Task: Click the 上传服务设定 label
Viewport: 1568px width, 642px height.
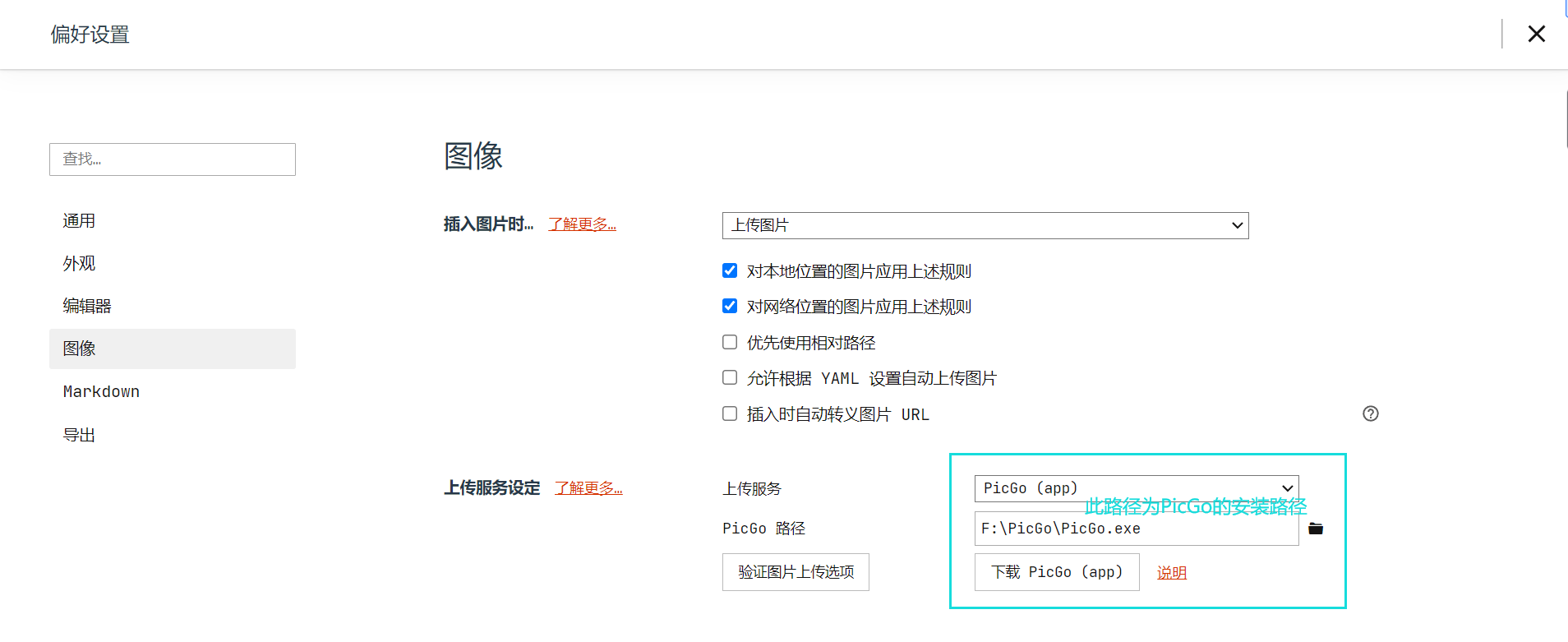Action: coord(492,488)
